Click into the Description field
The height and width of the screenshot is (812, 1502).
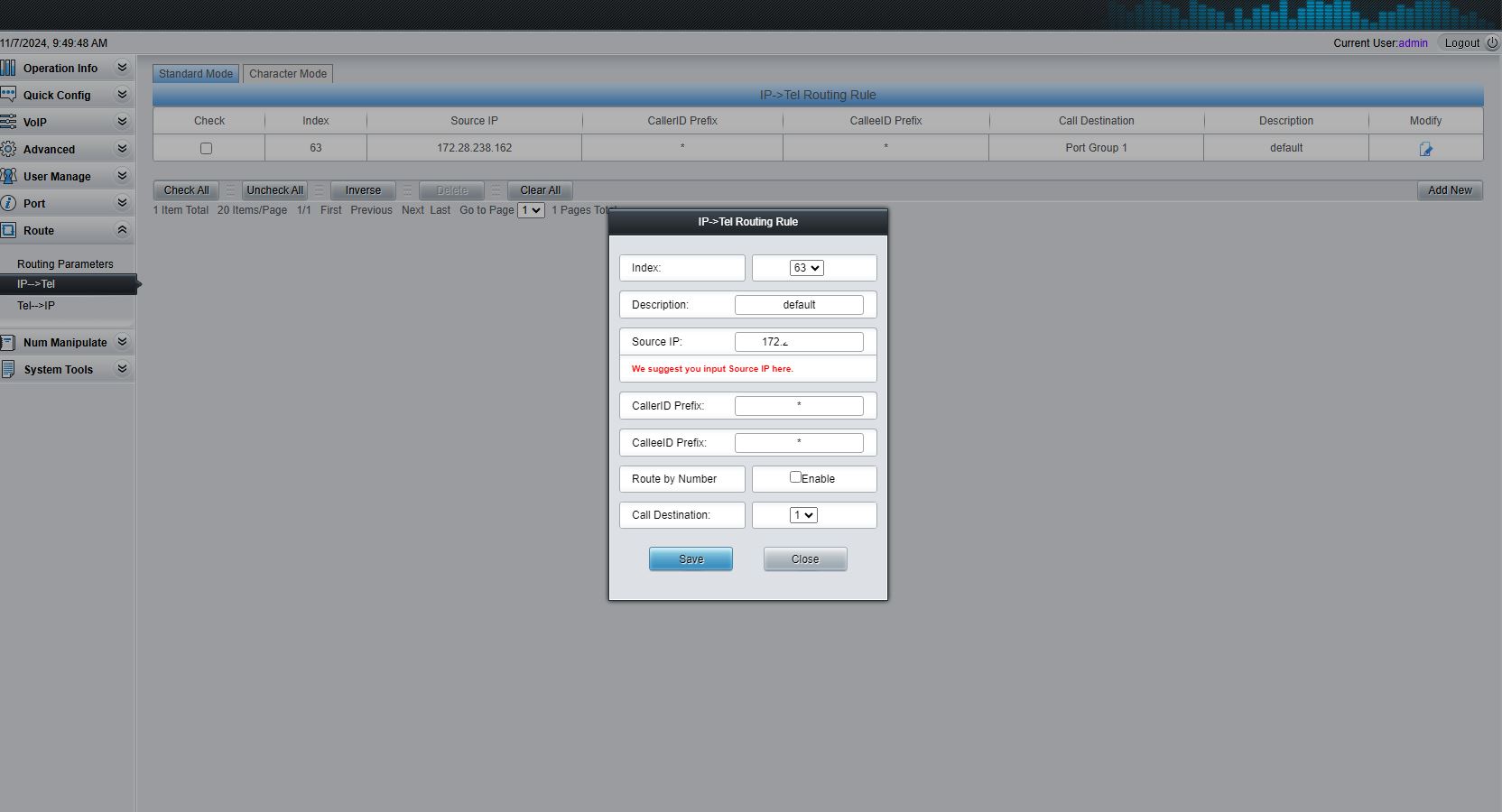point(799,305)
